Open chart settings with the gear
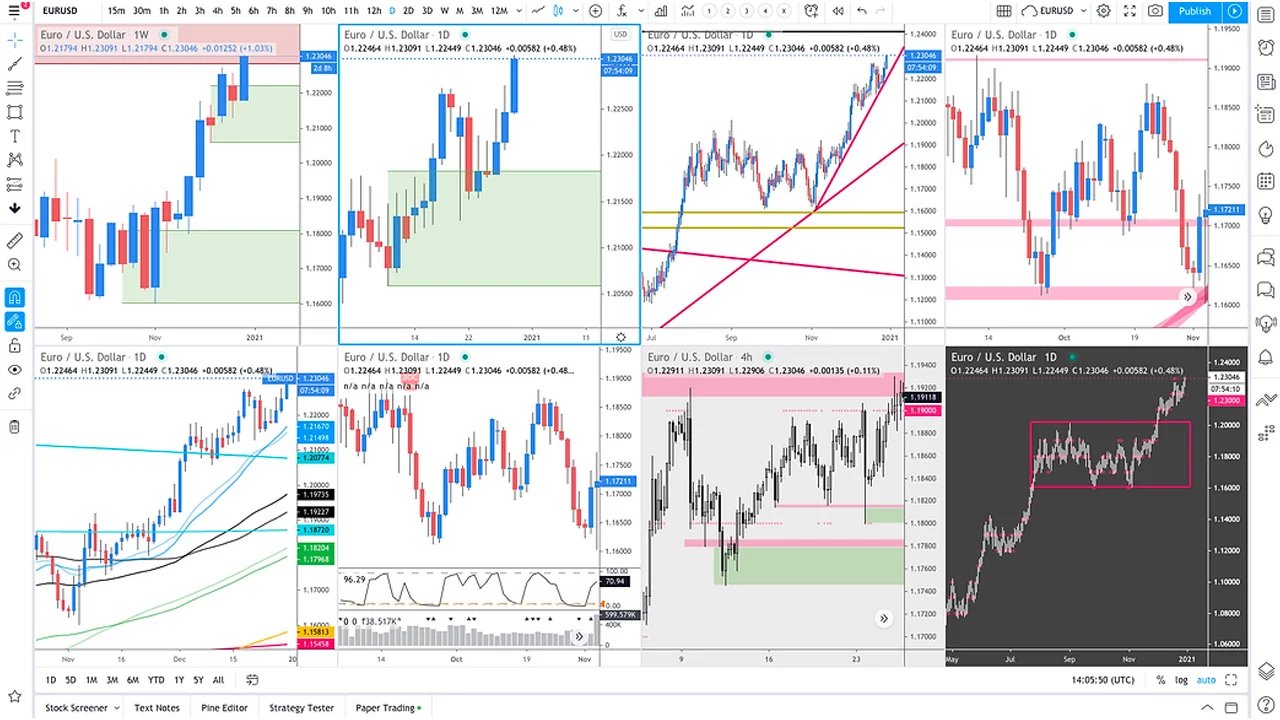Screen dimensions: 1280x720 point(1103,11)
